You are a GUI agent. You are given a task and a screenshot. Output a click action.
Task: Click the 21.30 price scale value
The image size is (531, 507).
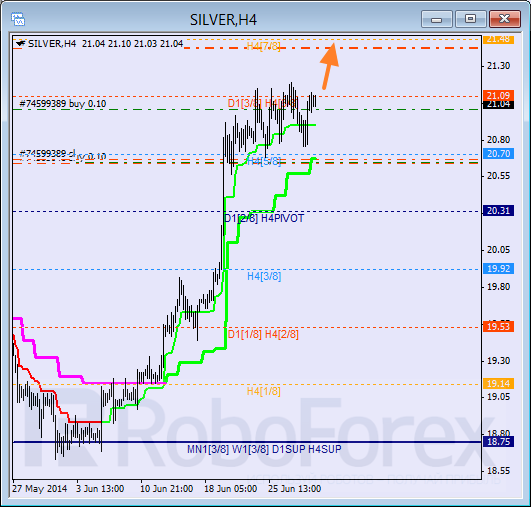pos(498,66)
